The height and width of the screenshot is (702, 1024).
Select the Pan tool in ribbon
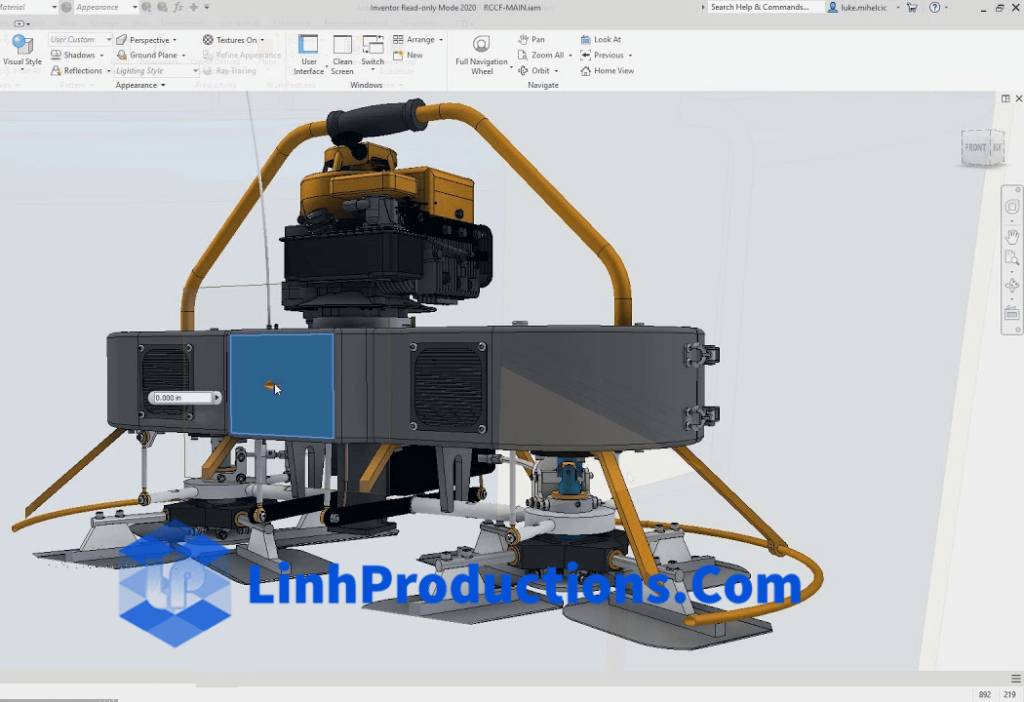(531, 40)
